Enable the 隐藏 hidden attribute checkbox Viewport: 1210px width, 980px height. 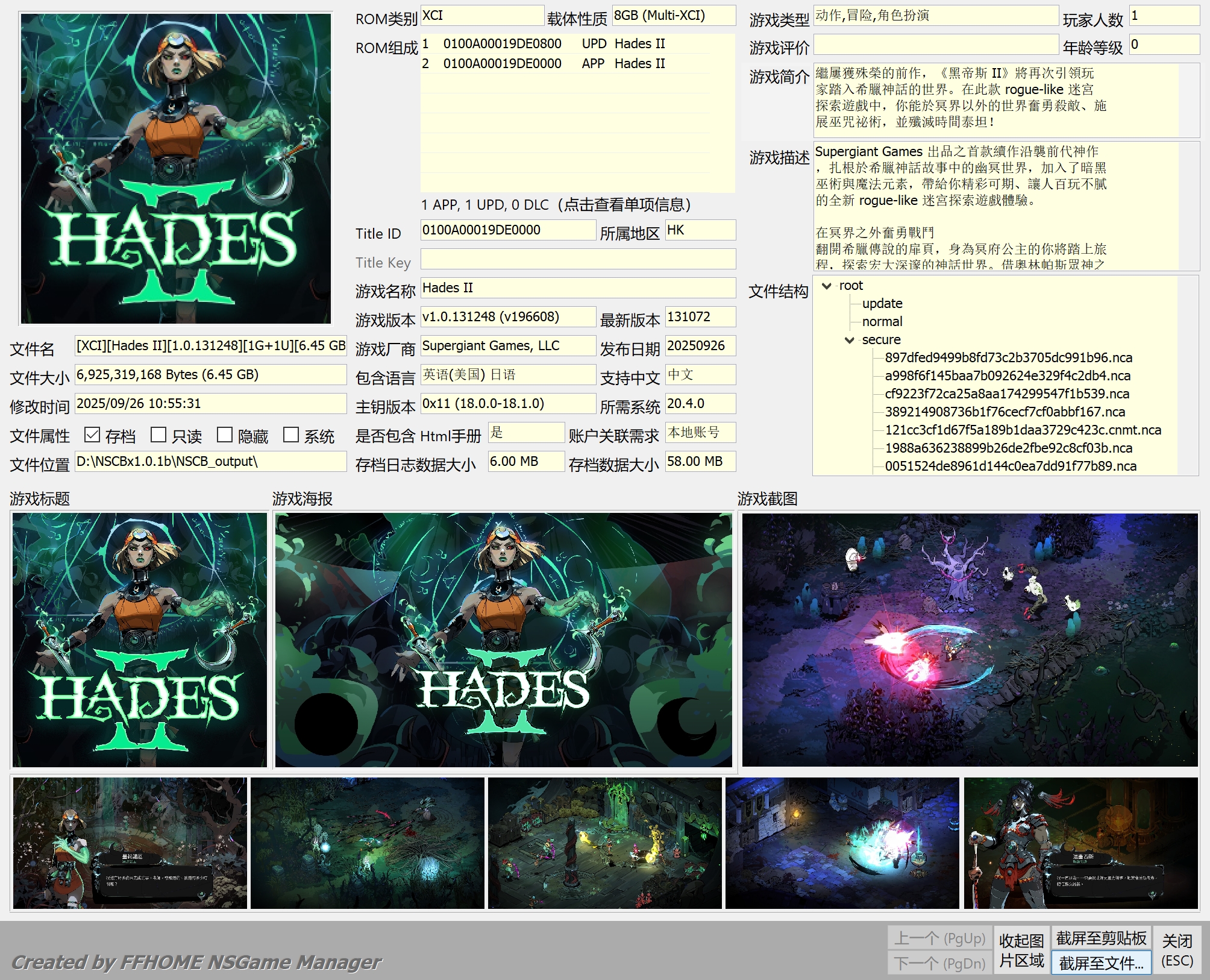[x=225, y=435]
